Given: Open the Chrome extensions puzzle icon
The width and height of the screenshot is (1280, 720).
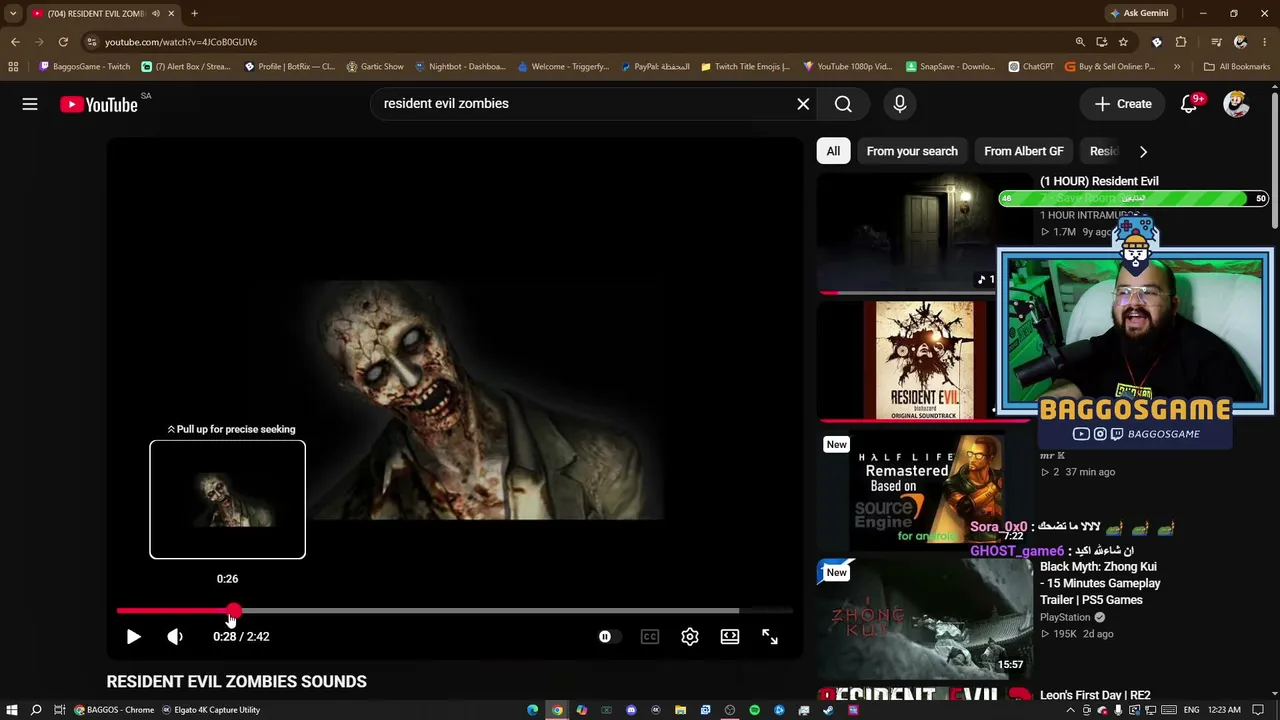Looking at the screenshot, I should [x=1181, y=42].
